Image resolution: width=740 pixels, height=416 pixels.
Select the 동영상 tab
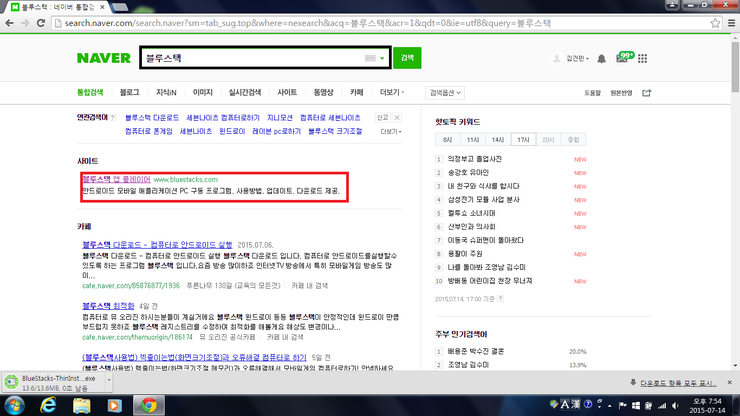(x=323, y=93)
